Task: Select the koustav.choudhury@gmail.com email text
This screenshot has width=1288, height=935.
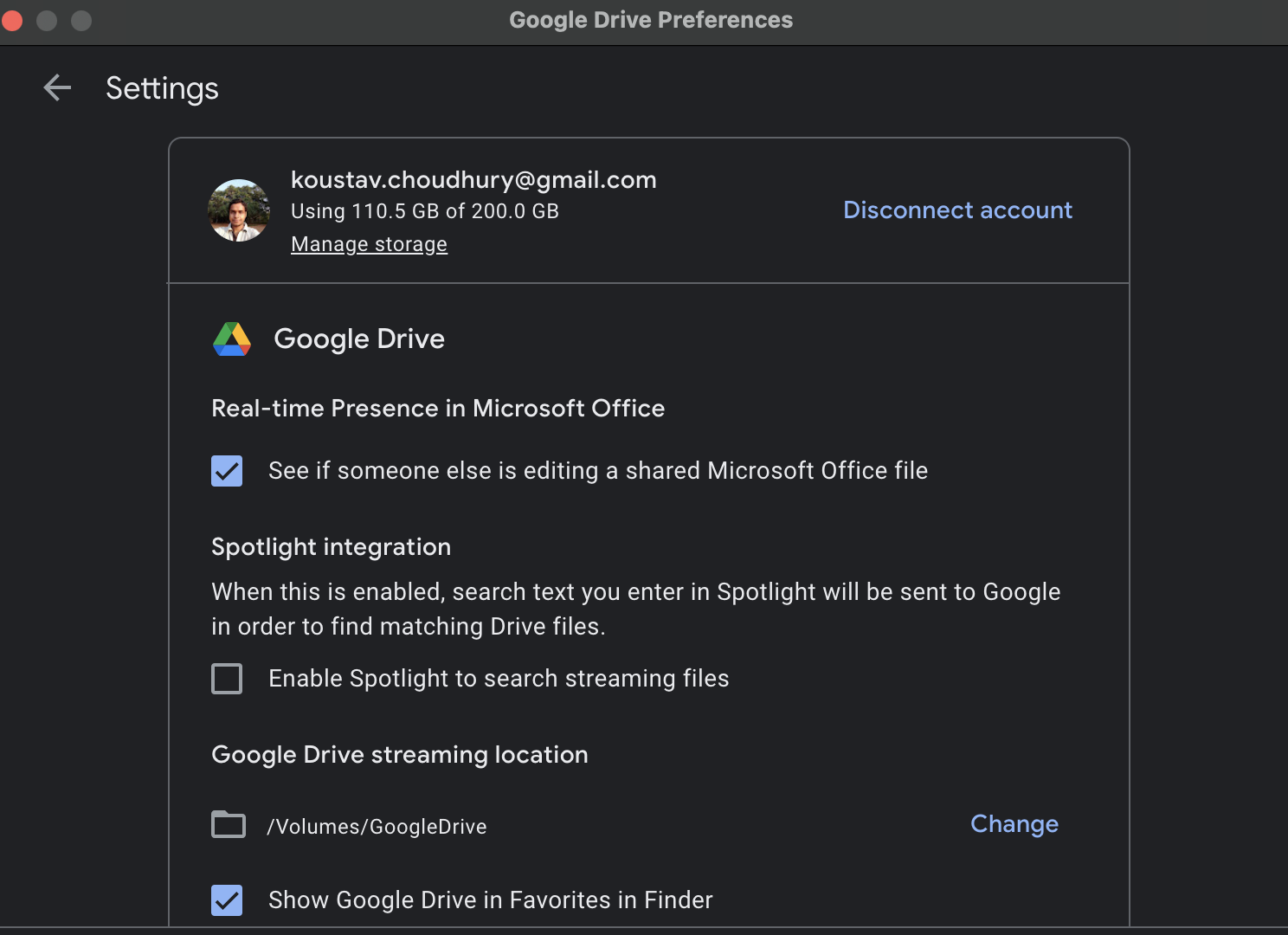Action: tap(473, 180)
